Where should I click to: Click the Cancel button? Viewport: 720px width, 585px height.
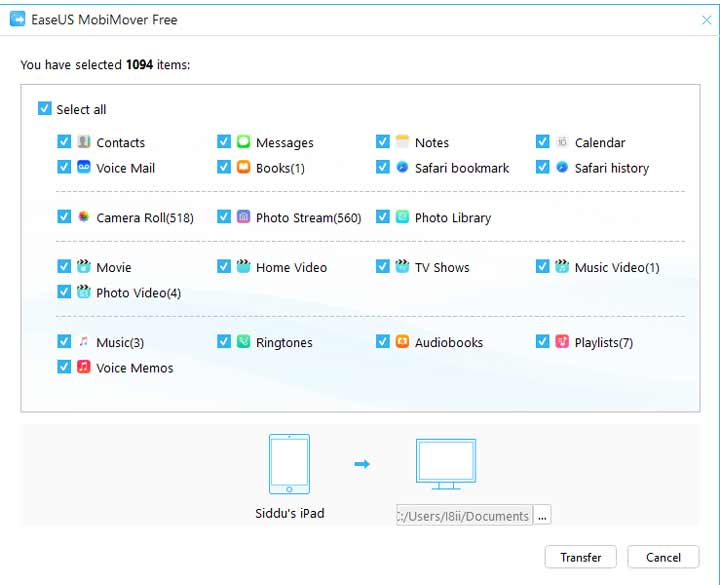[x=663, y=557]
